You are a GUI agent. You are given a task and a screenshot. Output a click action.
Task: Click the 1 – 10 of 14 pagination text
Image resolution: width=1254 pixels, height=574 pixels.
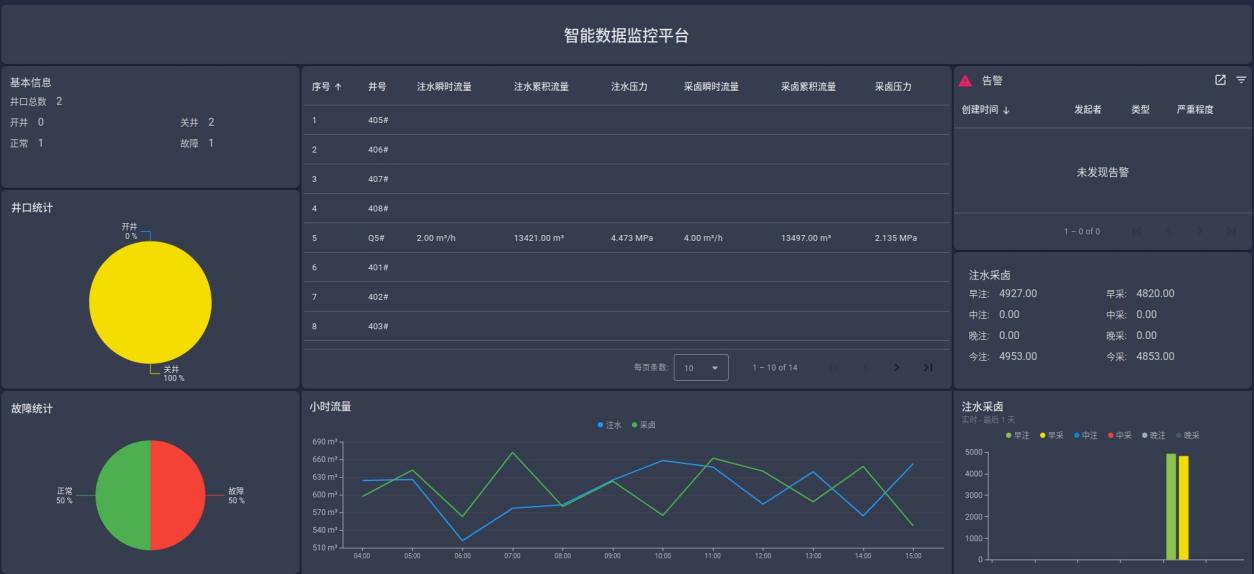click(775, 368)
